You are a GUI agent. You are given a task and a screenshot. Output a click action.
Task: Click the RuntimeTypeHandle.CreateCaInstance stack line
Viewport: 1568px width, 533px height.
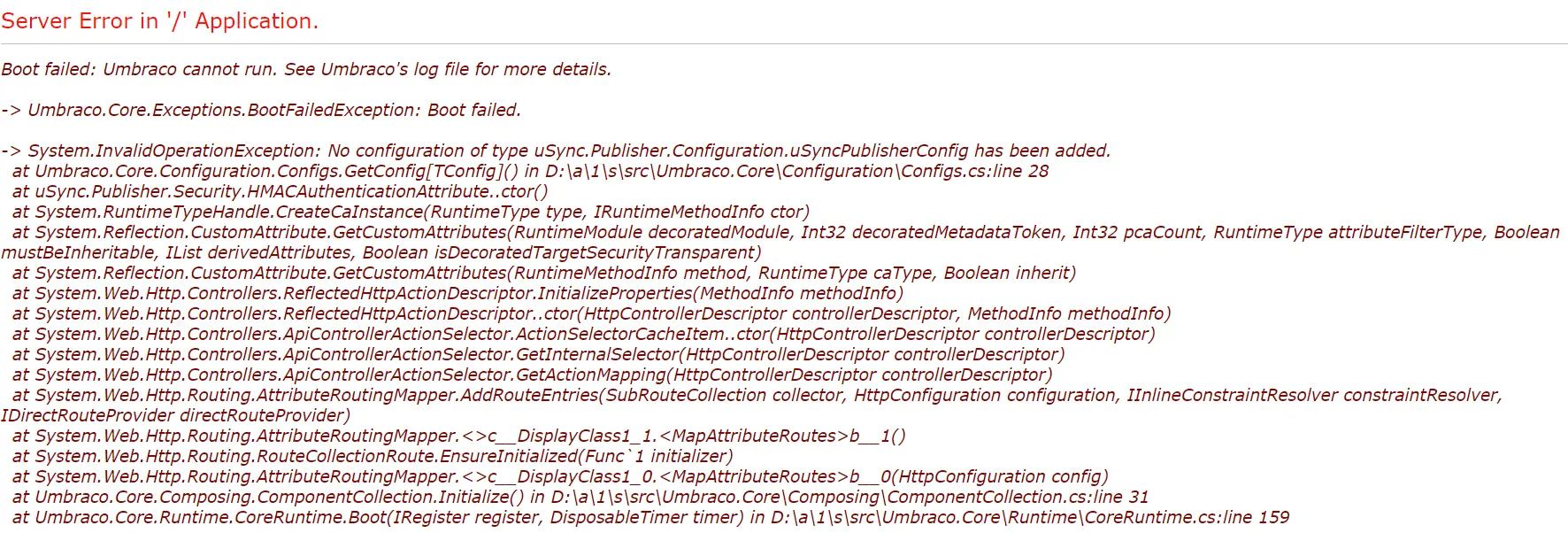(411, 212)
